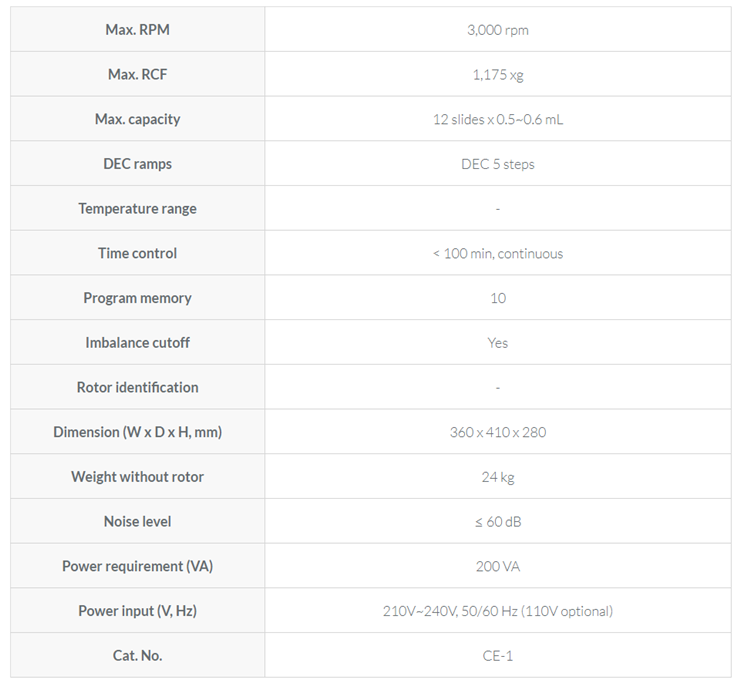Click the "Temperature range" label
Viewport: 740px width, 686px height.
138,209
